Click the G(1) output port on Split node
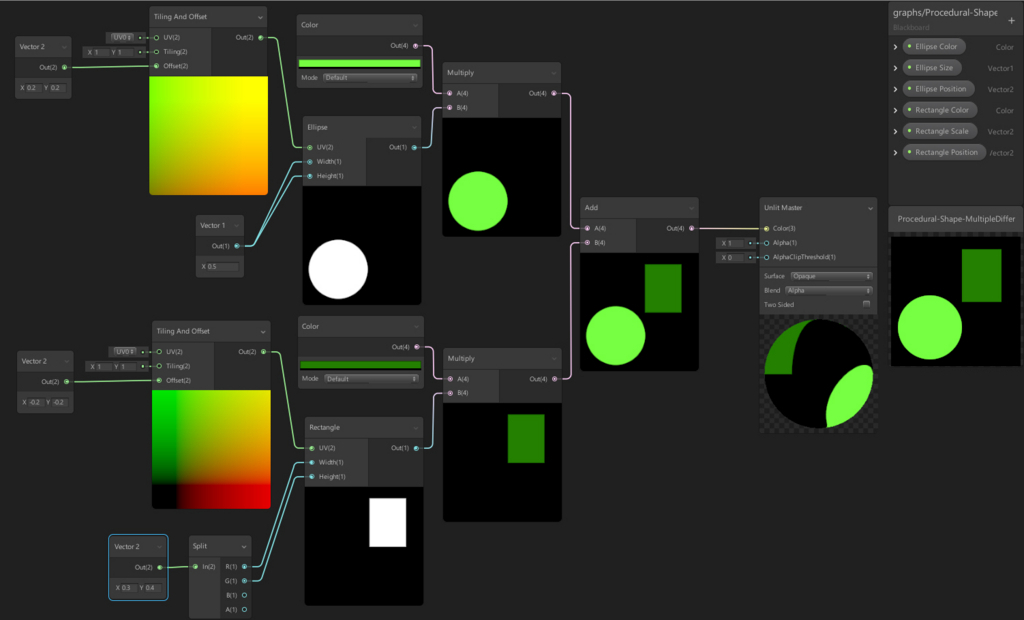Image resolution: width=1024 pixels, height=620 pixels. point(244,581)
